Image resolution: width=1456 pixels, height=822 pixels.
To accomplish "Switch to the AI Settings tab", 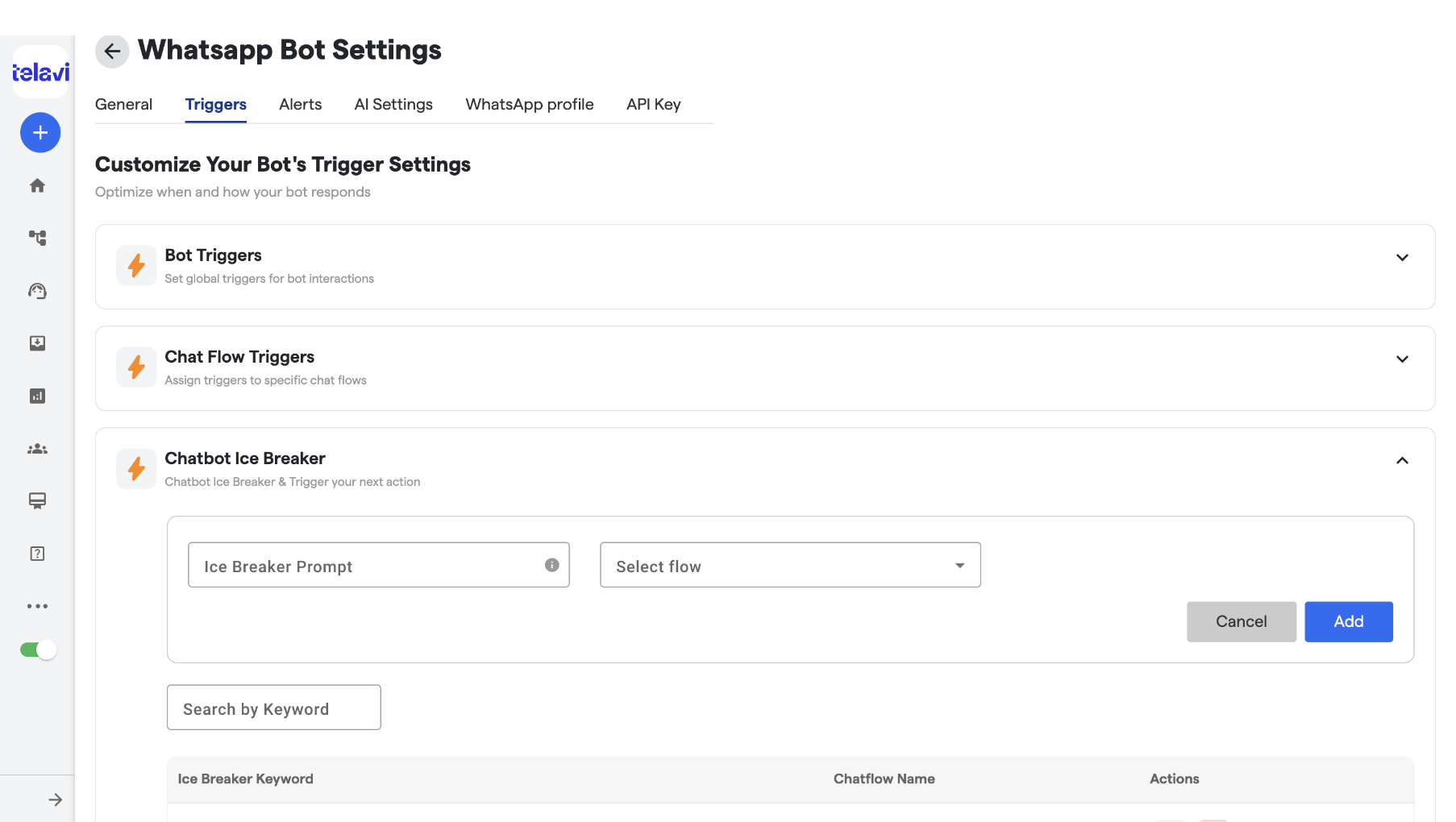I will (393, 105).
